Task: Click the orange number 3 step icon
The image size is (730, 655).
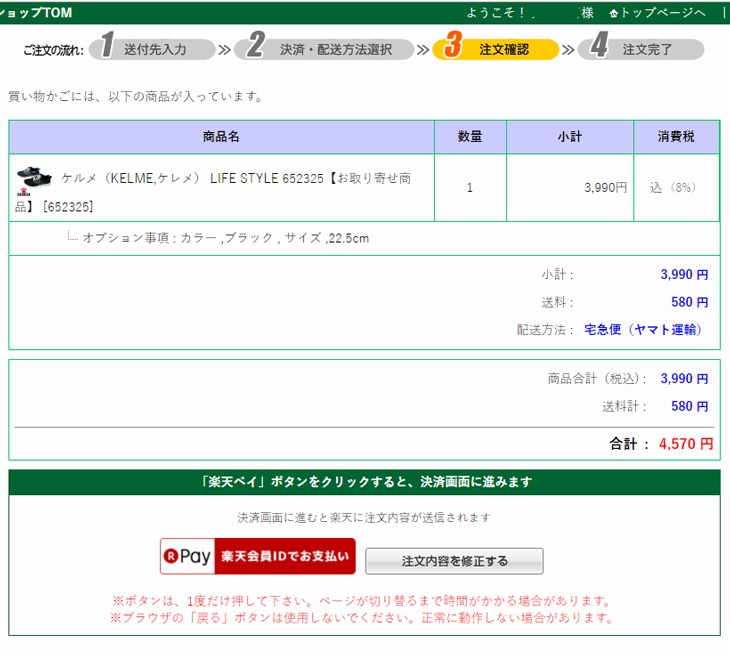Action: (452, 46)
